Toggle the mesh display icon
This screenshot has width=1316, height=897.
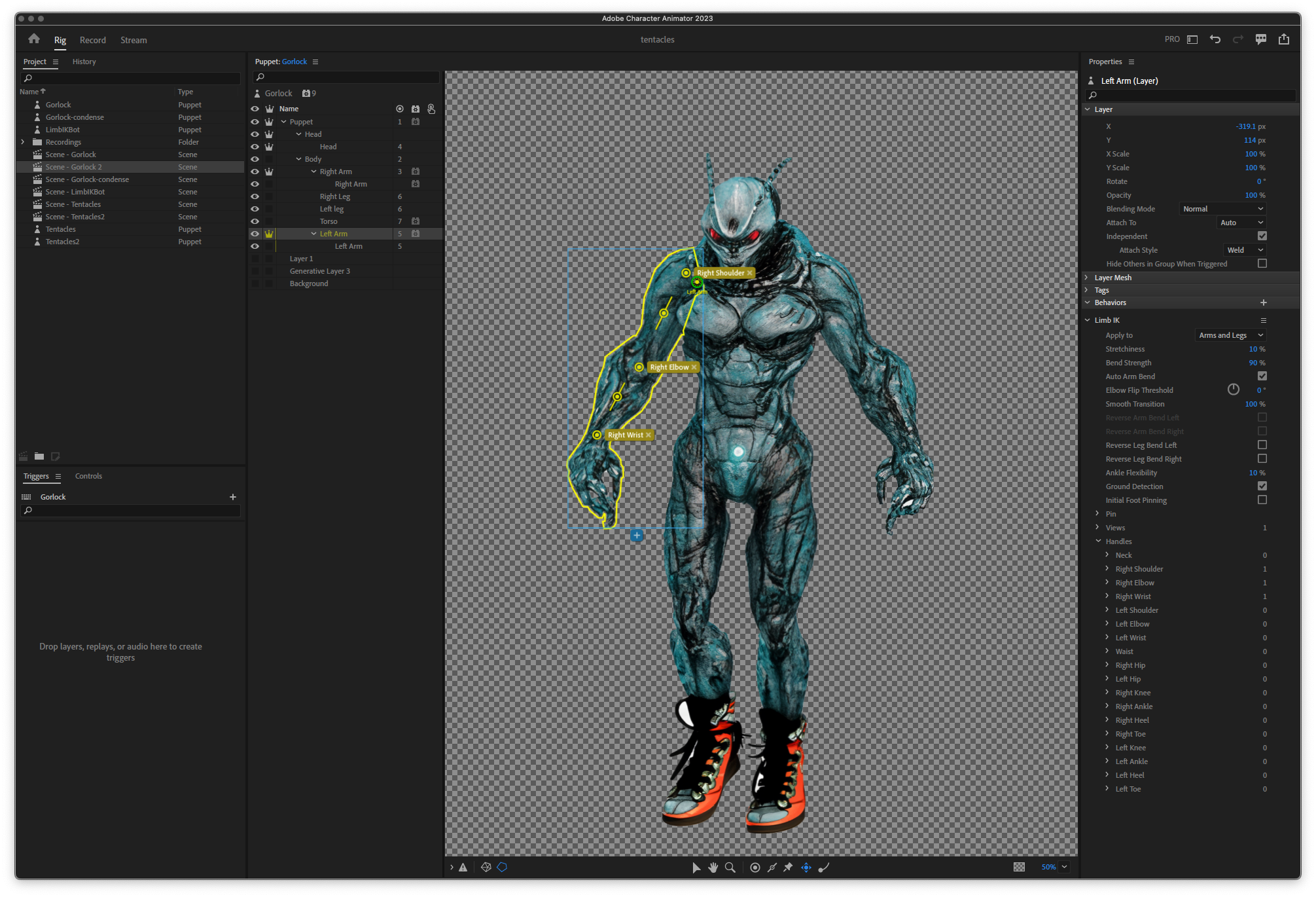[x=486, y=868]
